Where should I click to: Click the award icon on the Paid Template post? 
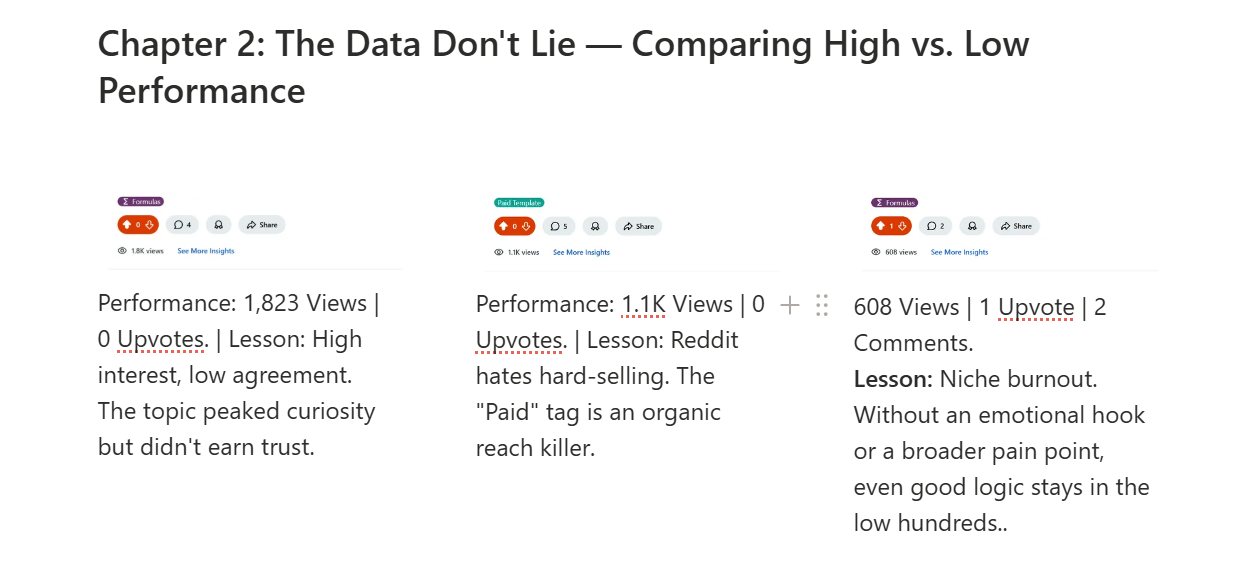click(x=595, y=227)
